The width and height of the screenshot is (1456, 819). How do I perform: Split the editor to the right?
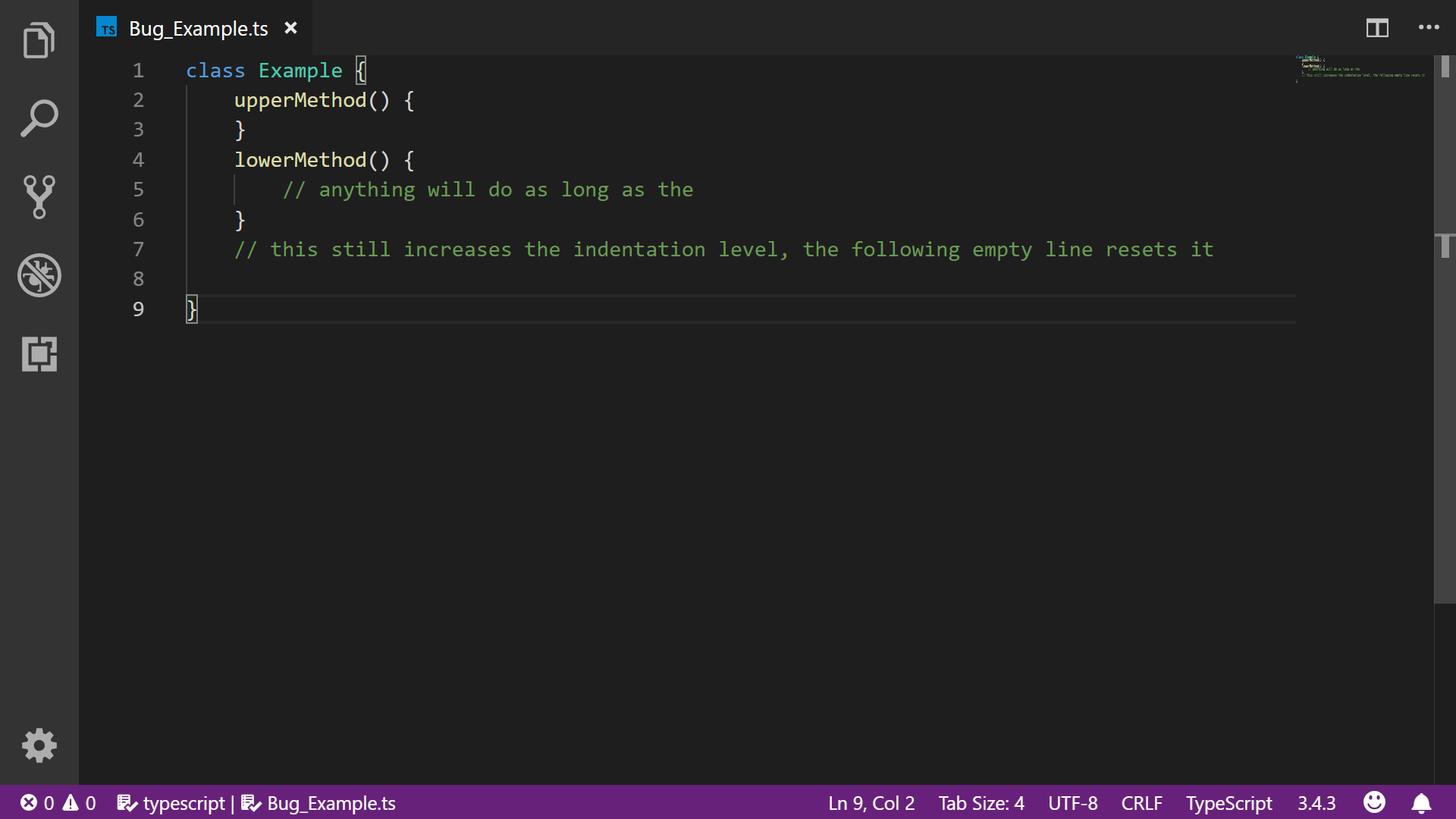tap(1377, 28)
